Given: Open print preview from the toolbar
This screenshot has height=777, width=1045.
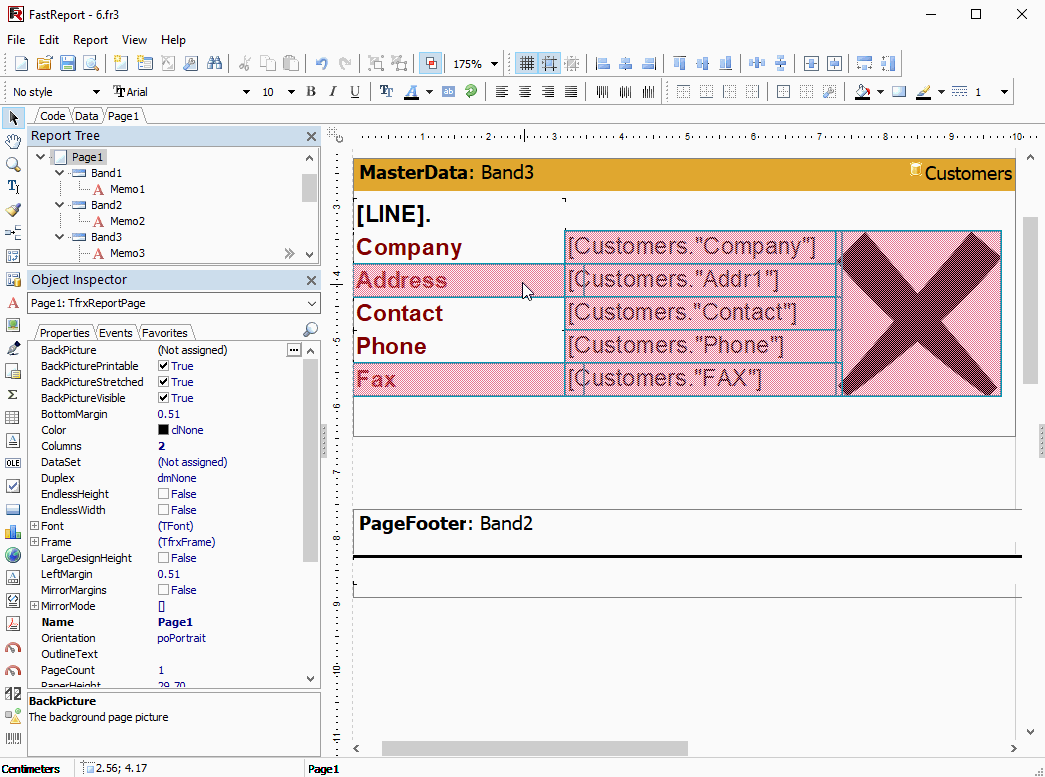Looking at the screenshot, I should pyautogui.click(x=91, y=63).
